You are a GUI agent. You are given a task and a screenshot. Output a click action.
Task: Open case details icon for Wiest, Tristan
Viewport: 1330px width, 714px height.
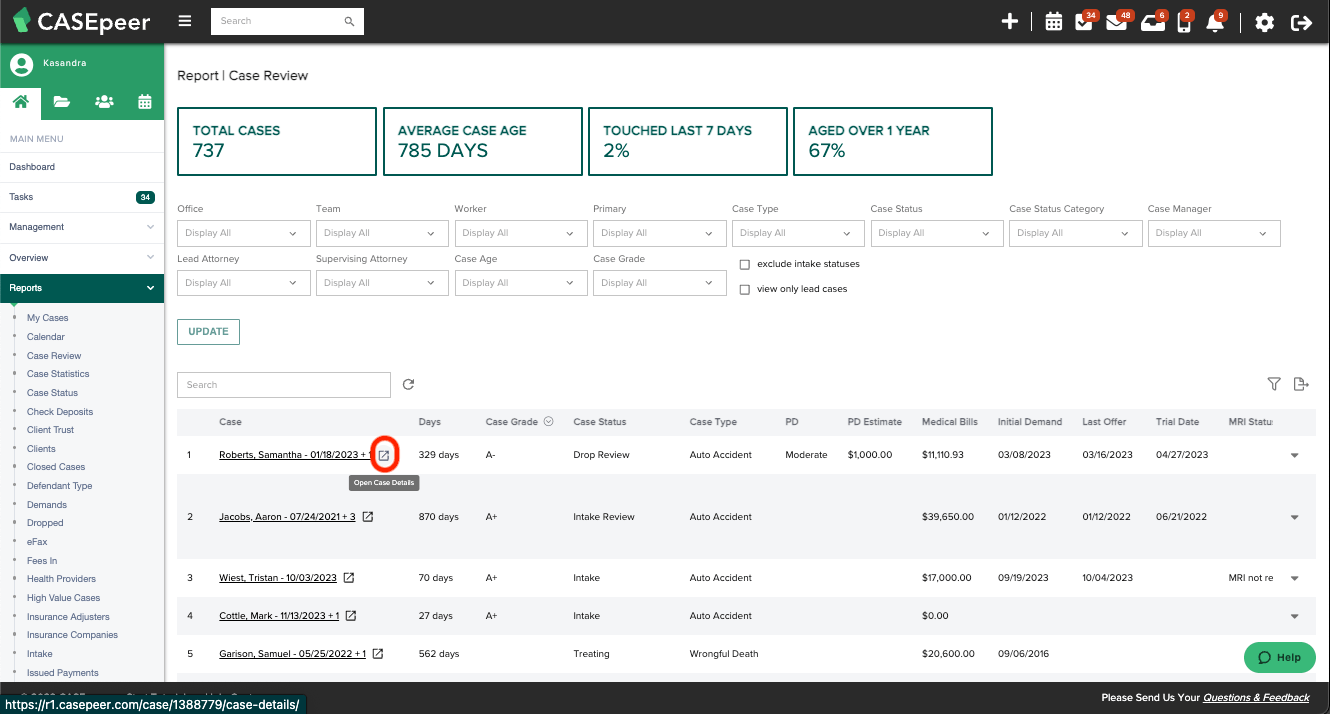[x=348, y=578]
